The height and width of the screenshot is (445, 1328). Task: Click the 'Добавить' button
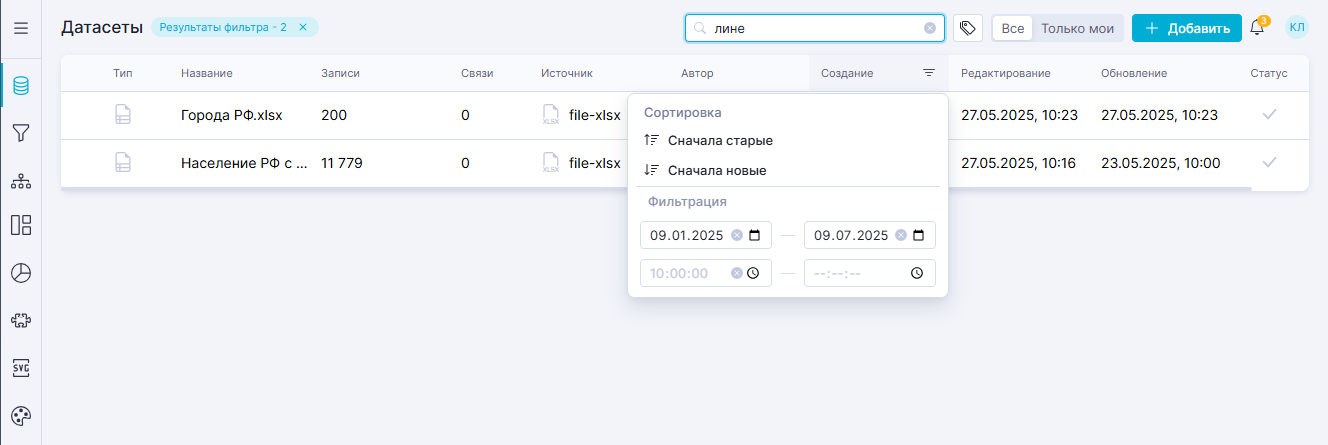[x=1187, y=28]
